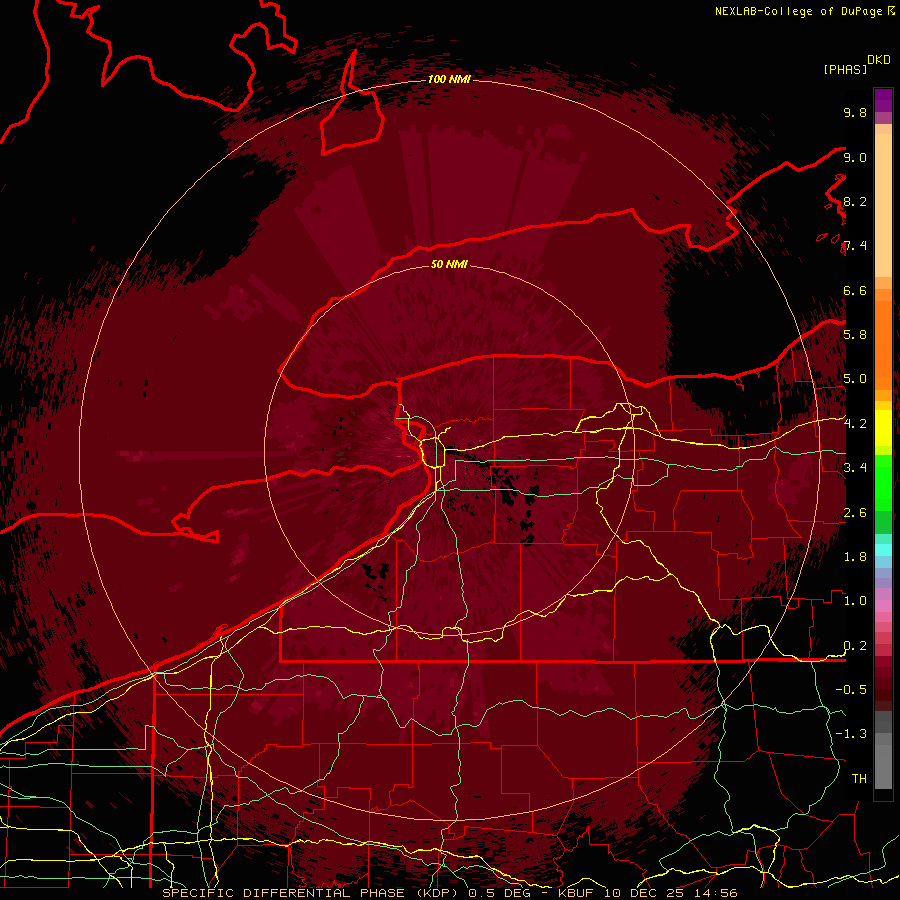Image resolution: width=900 pixels, height=900 pixels.
Task: Click the -1.3 scale value
Action: tap(851, 734)
